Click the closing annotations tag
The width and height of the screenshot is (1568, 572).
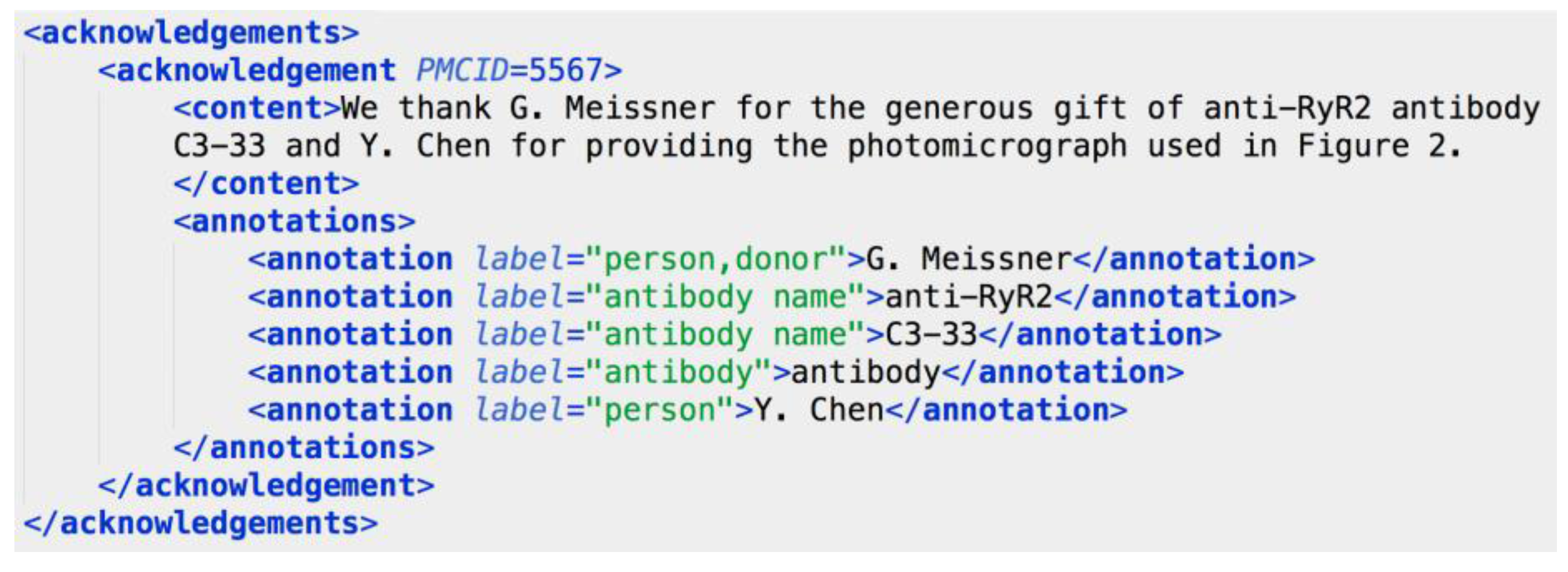click(x=303, y=448)
